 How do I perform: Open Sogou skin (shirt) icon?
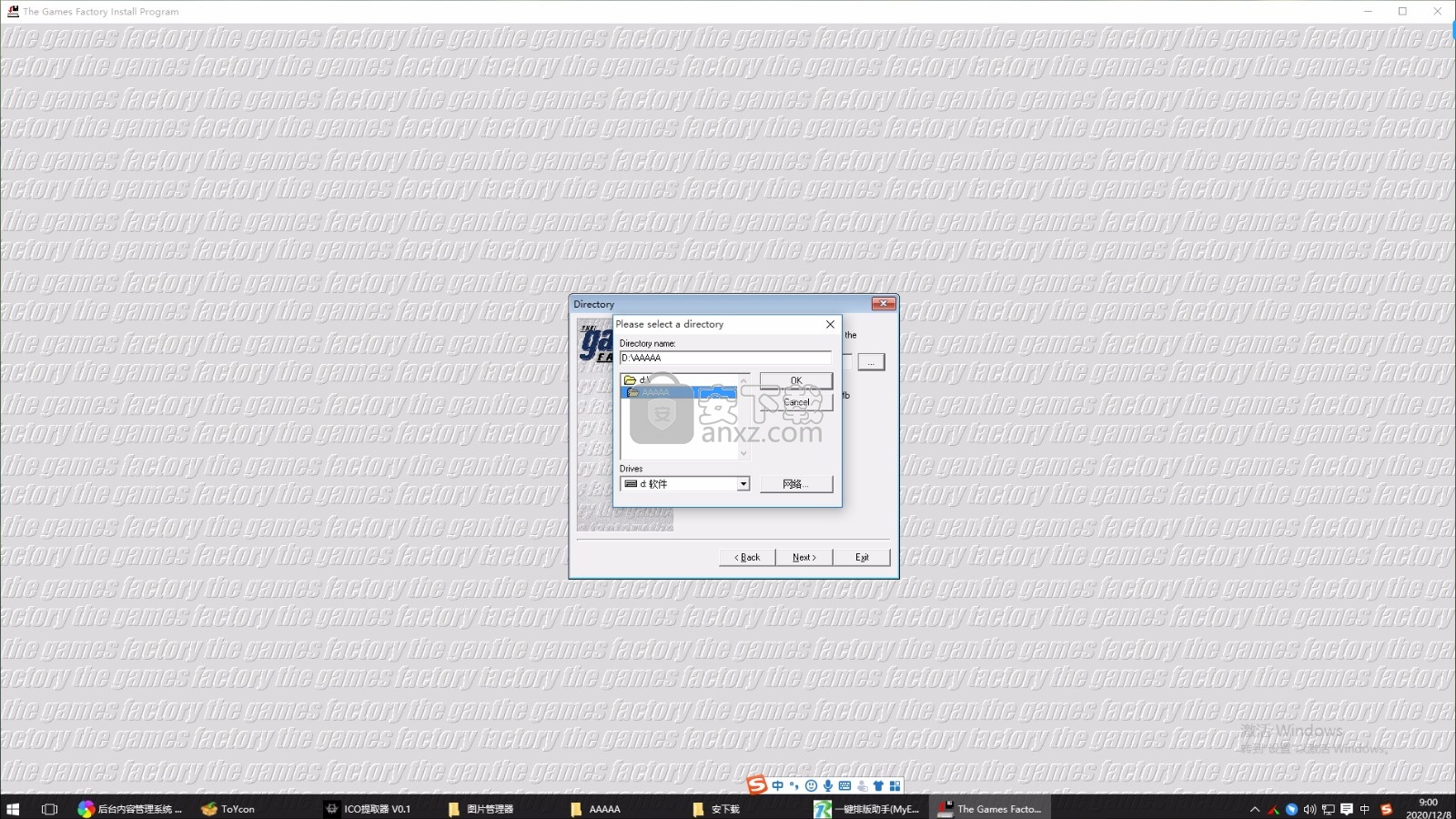tap(878, 785)
